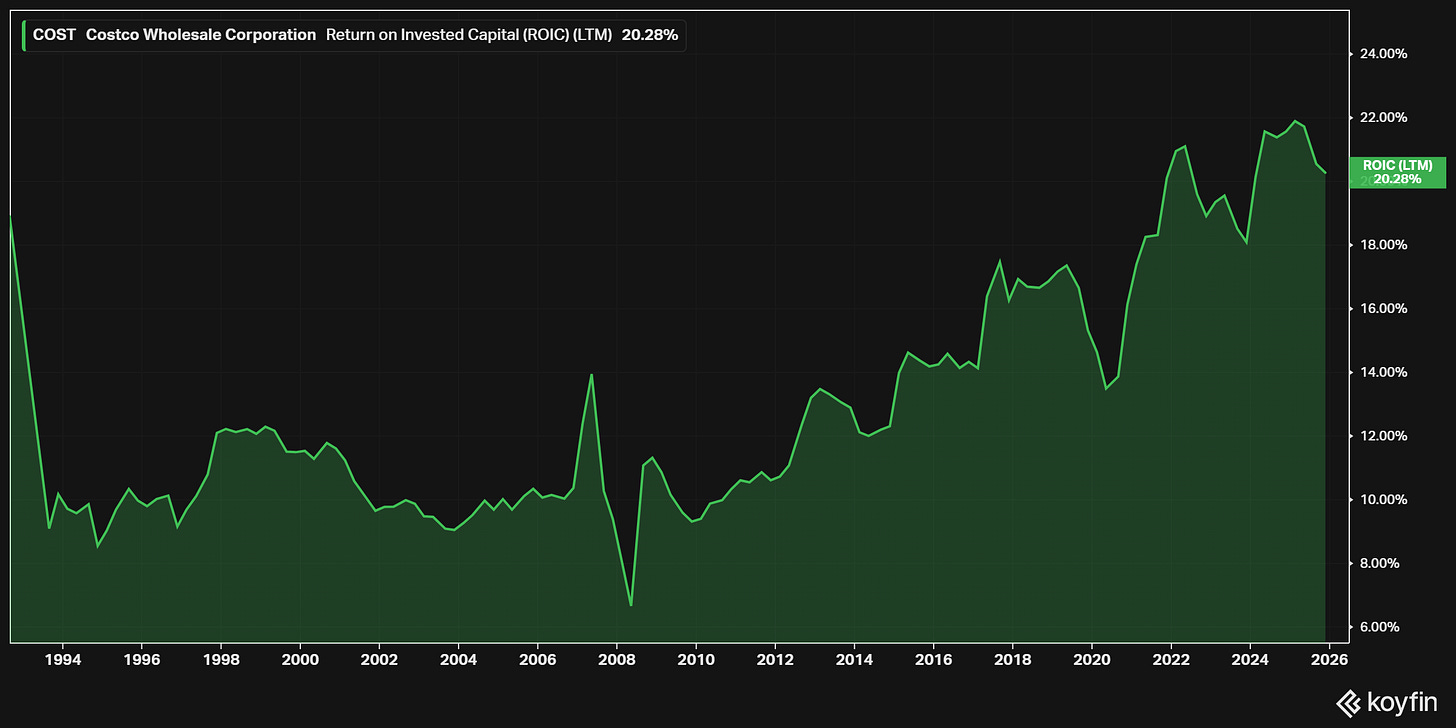Click the 1994 x-axis year label

tap(63, 660)
